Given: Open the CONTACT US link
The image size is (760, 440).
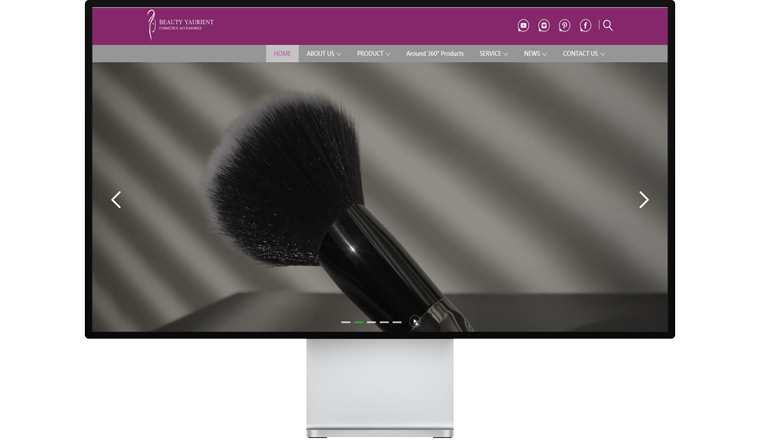Looking at the screenshot, I should tap(583, 54).
